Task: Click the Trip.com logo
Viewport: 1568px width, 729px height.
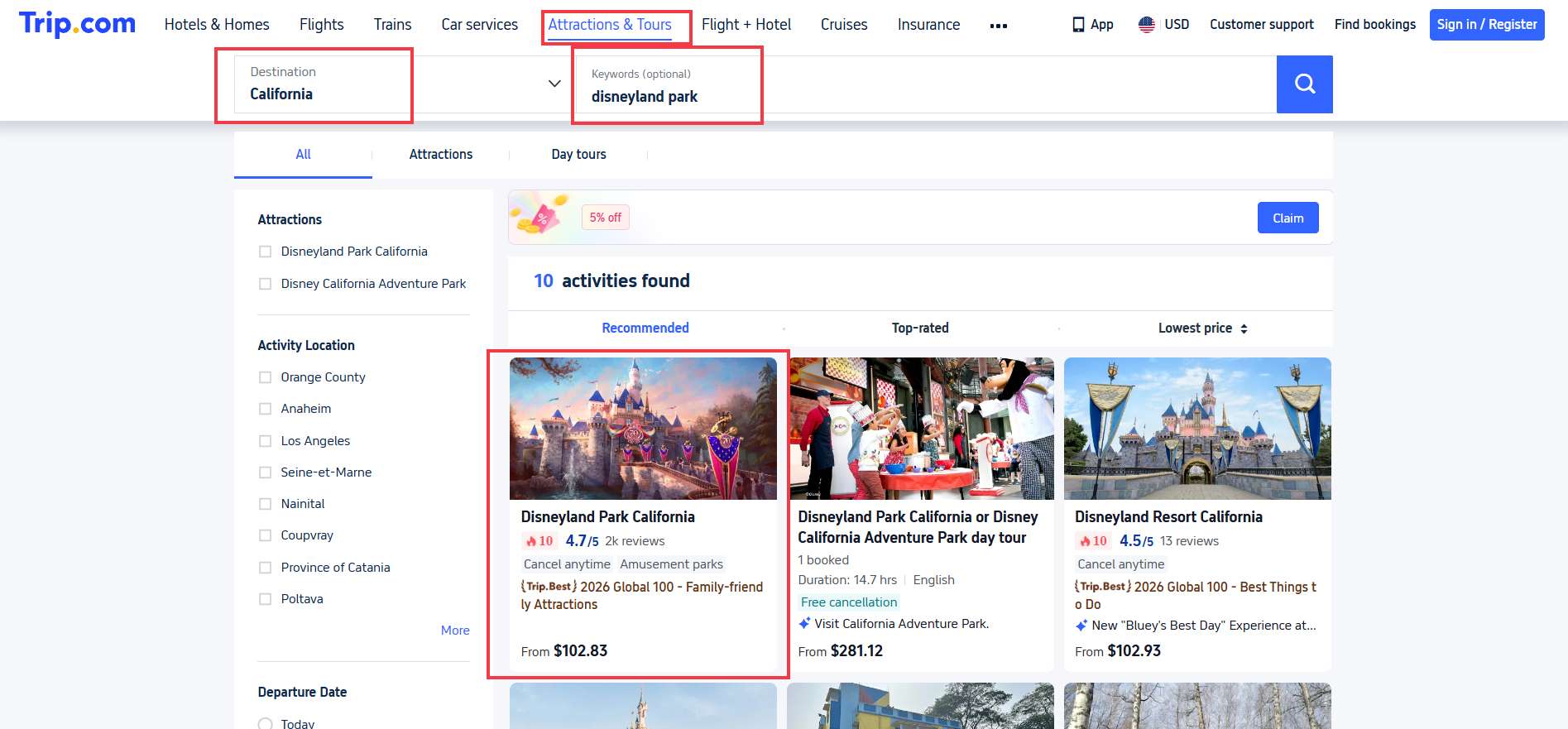Action: 77,24
